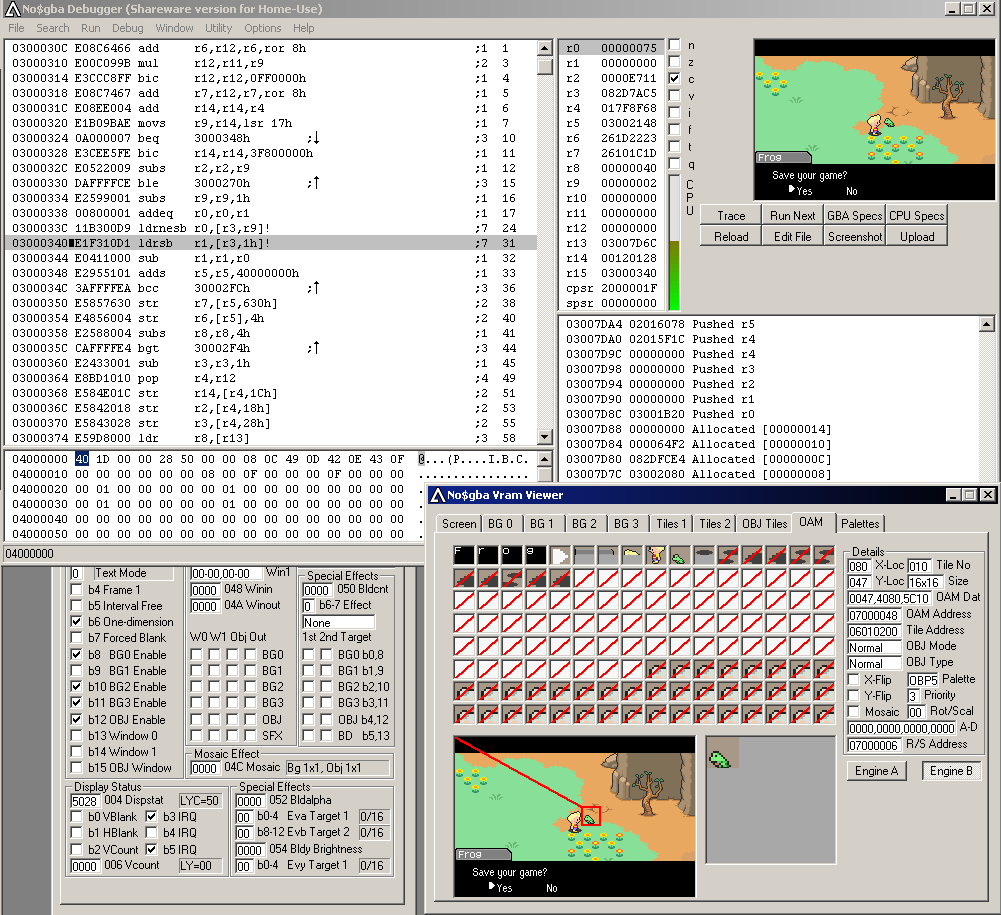Click the No$gba Debugger title bar logo

click(x=11, y=9)
